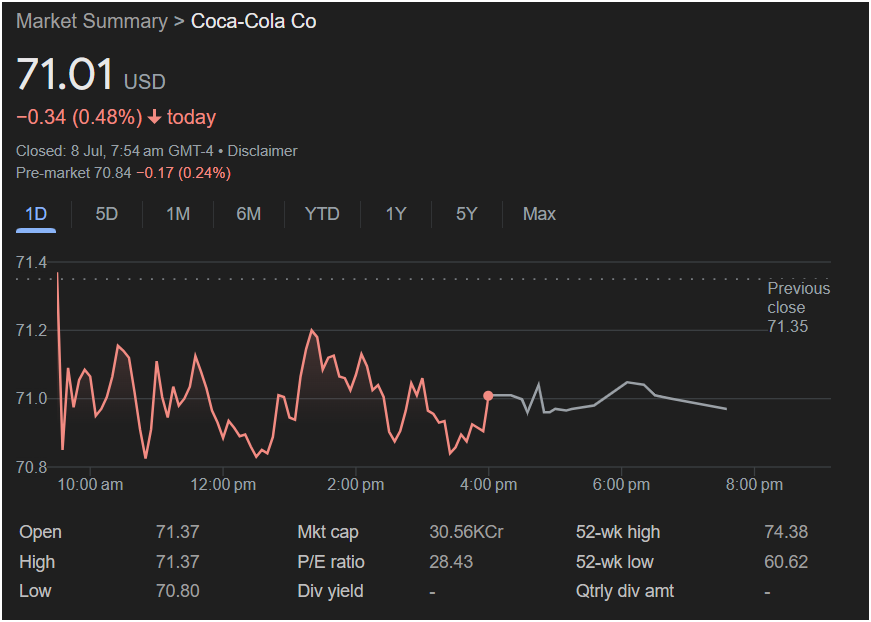Click the 4:00 pm closing price dot
871x622 pixels.
tap(488, 396)
